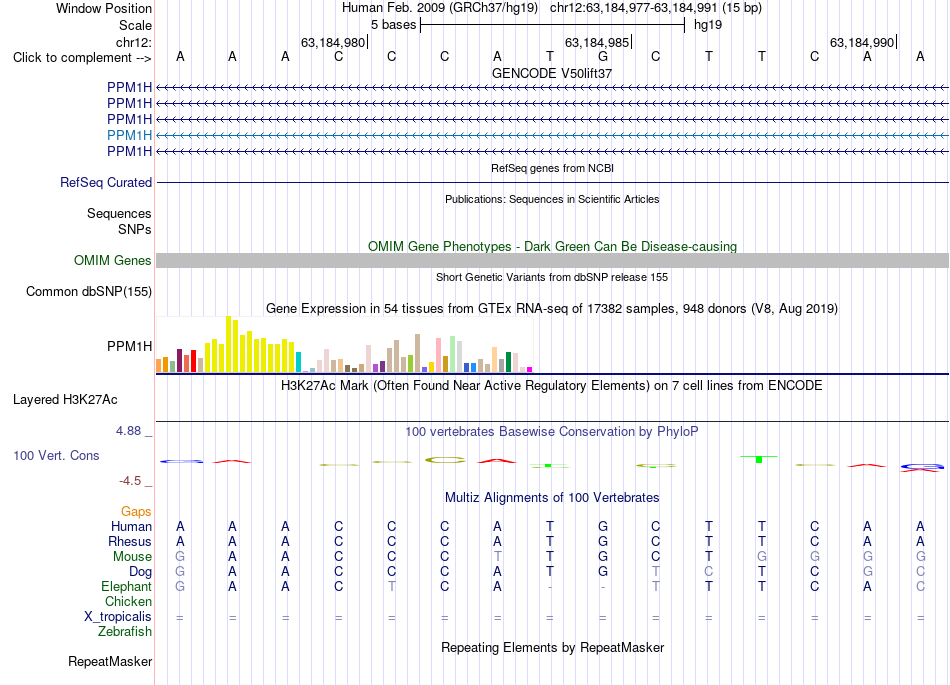This screenshot has height=685, width=950.
Task: Click the 4.88 PhyloP upper scale value
Action: [x=128, y=431]
